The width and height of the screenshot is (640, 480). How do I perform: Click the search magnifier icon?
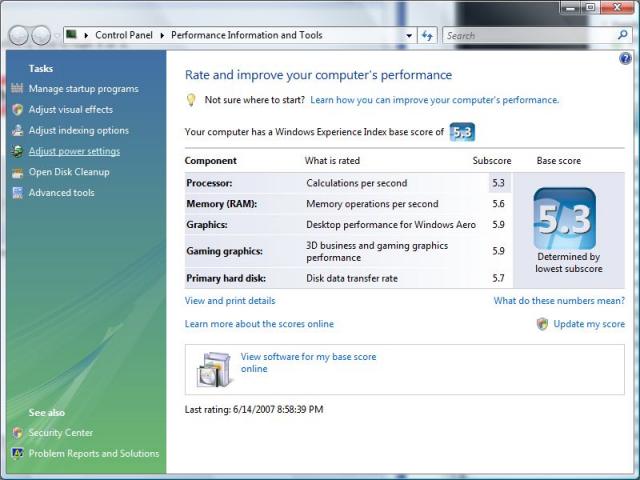point(622,35)
